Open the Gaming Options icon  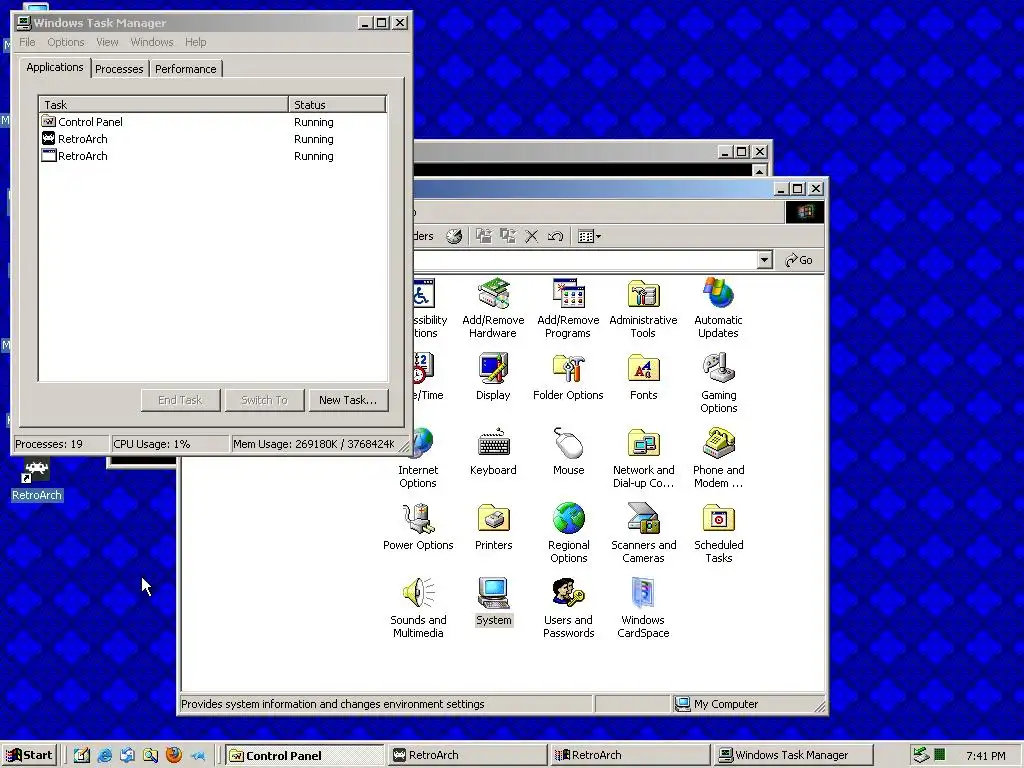tap(718, 383)
